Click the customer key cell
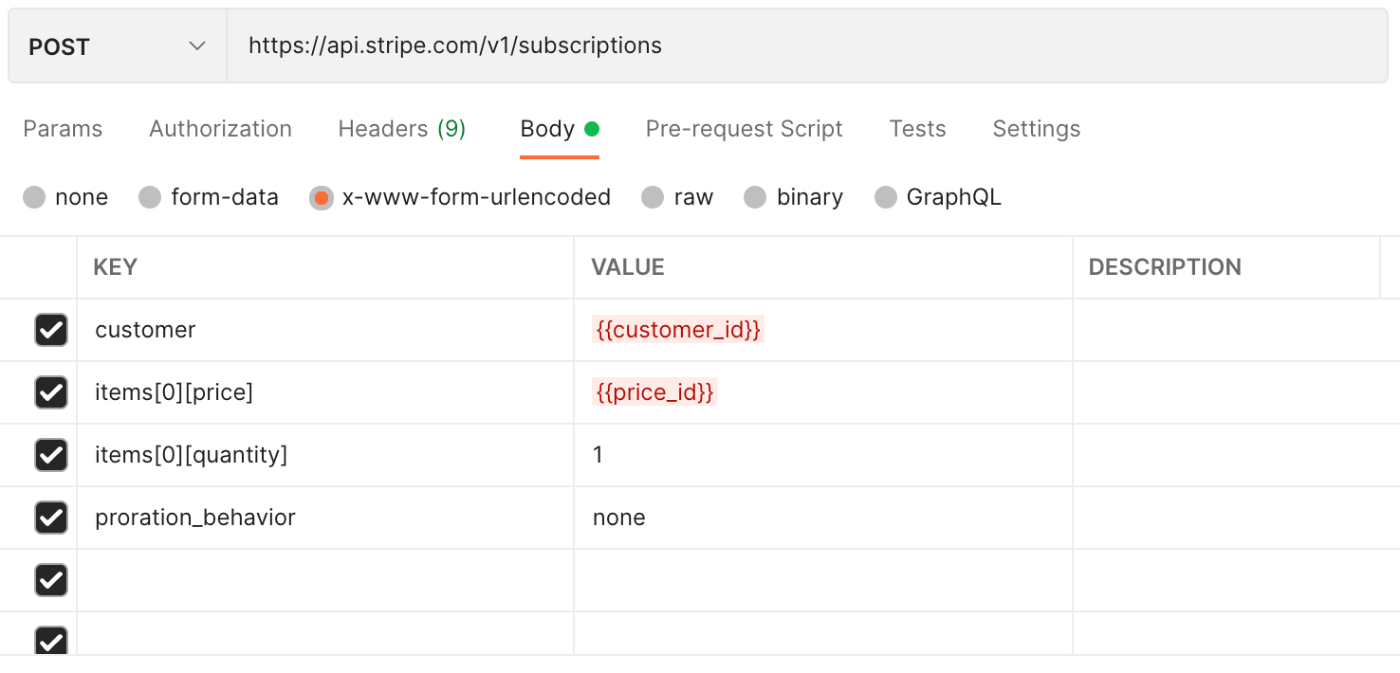The width and height of the screenshot is (1400, 673). (325, 330)
